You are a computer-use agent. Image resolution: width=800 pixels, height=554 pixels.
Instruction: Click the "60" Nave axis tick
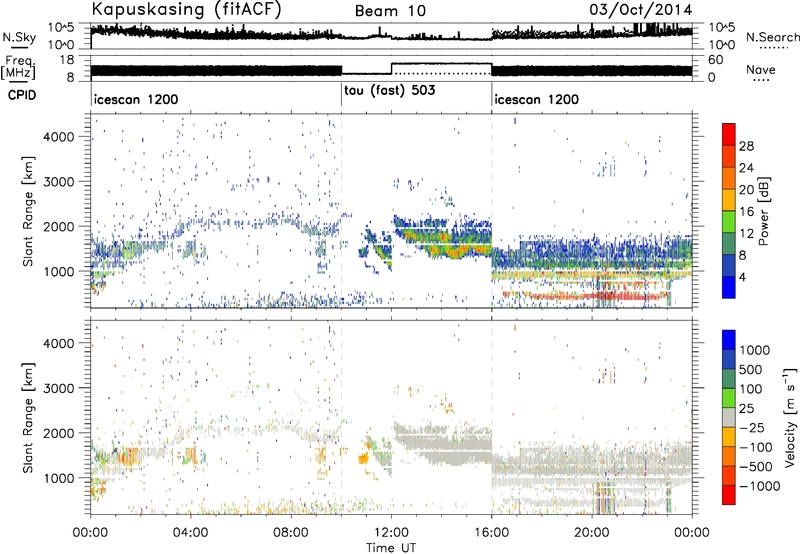[x=716, y=60]
